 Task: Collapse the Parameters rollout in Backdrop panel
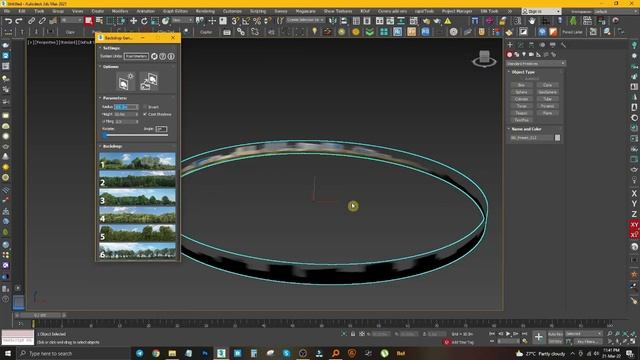tap(115, 98)
